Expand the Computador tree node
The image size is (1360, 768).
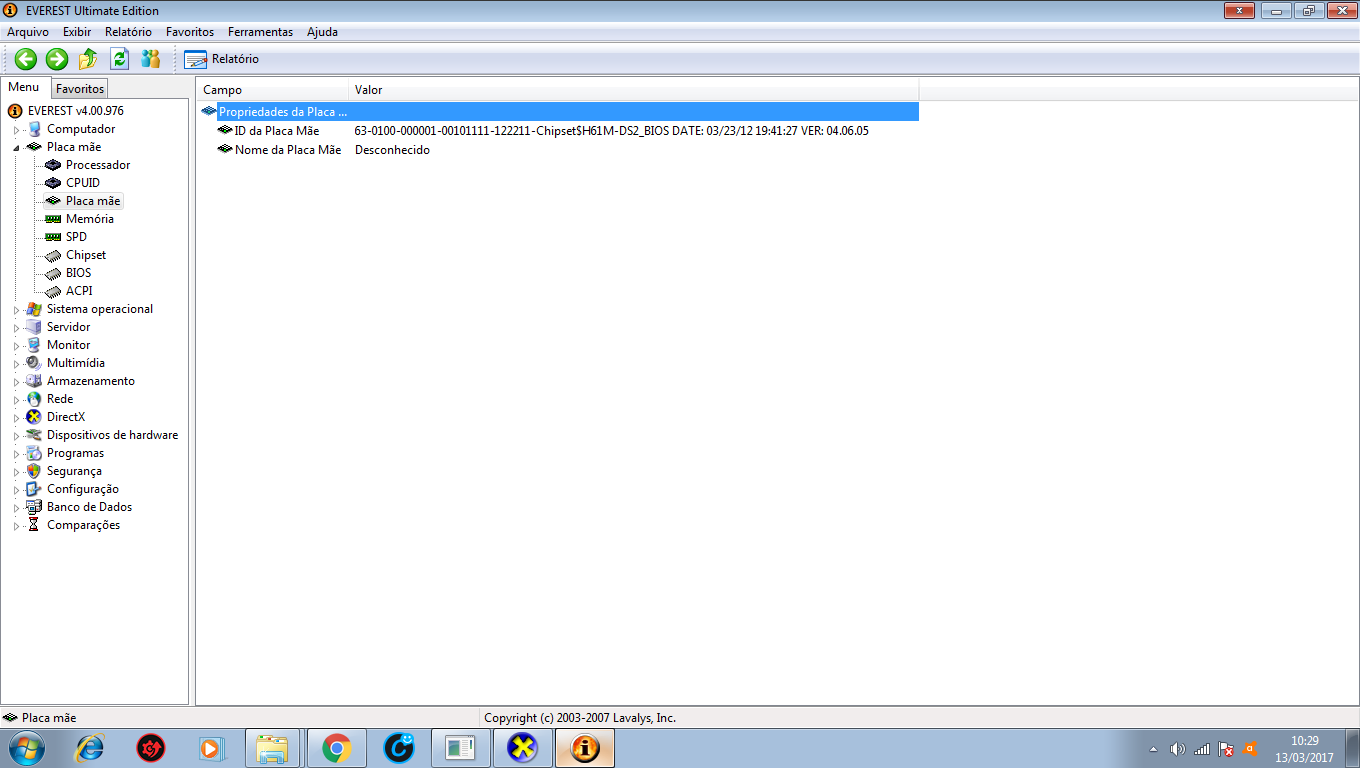click(x=16, y=130)
